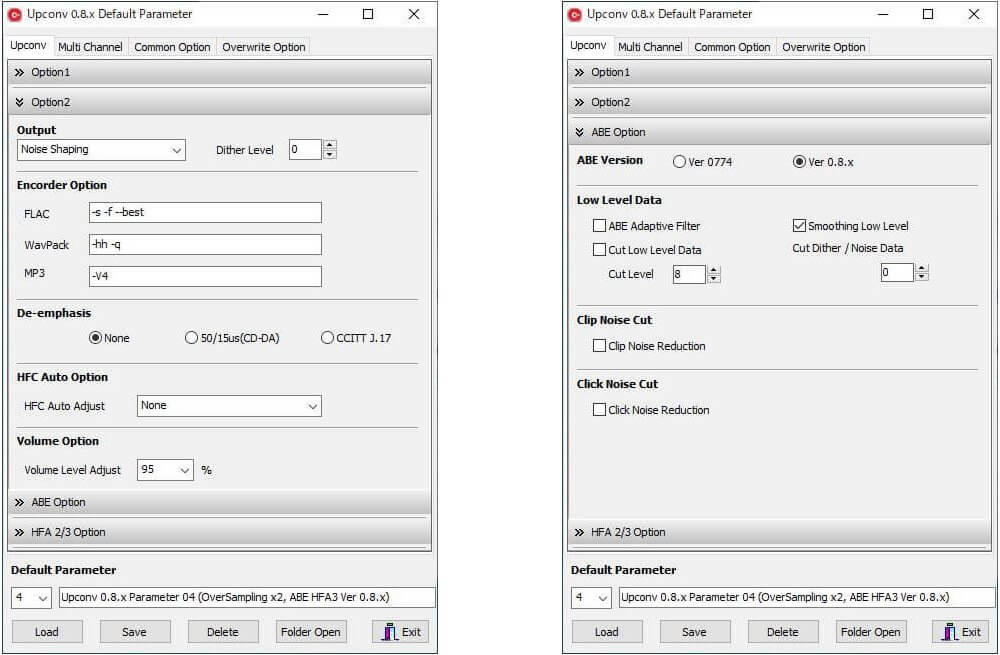This screenshot has height=655, width=1000.
Task: Expand HFA 2/3 Option in right window
Action: coord(779,532)
